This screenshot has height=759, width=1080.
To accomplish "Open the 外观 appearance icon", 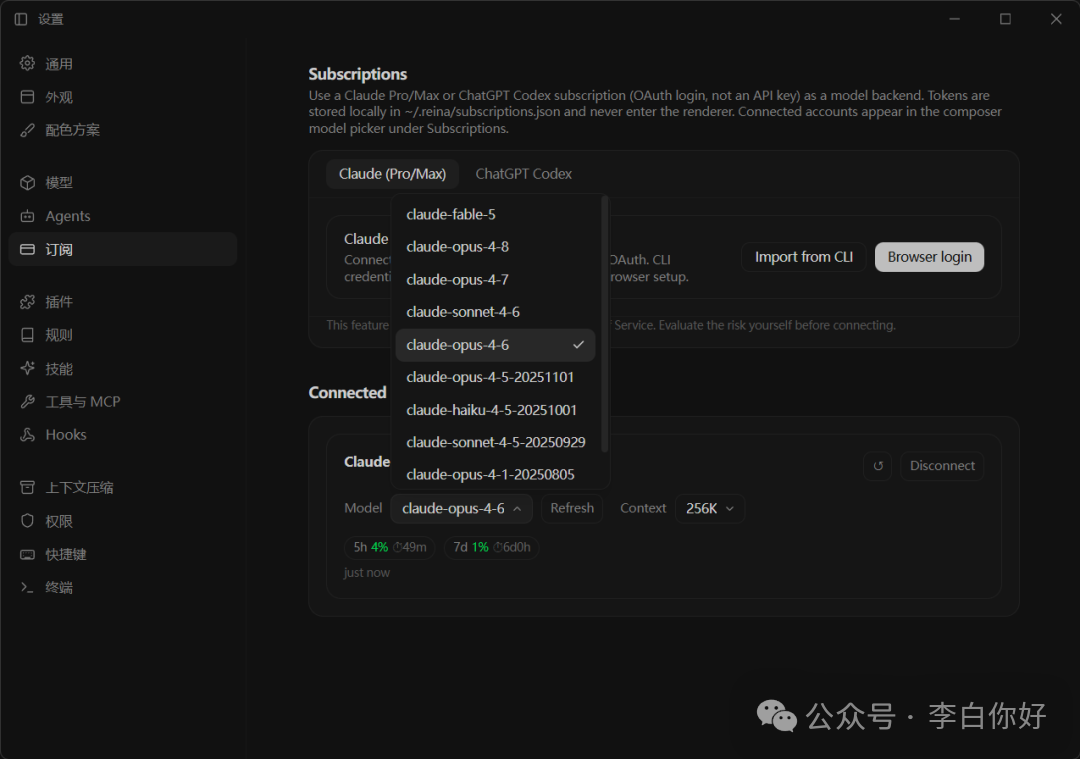I will [27, 96].
